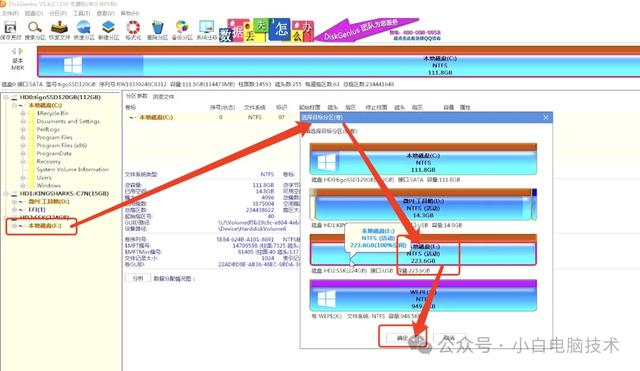Select 本地磁盘(I:) in the disk tree

point(45,226)
